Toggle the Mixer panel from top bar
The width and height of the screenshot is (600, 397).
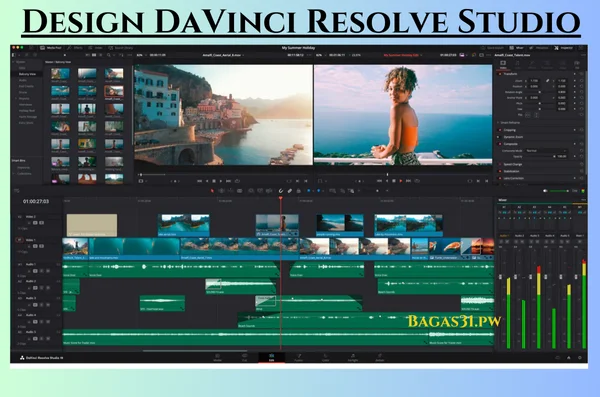(516, 48)
